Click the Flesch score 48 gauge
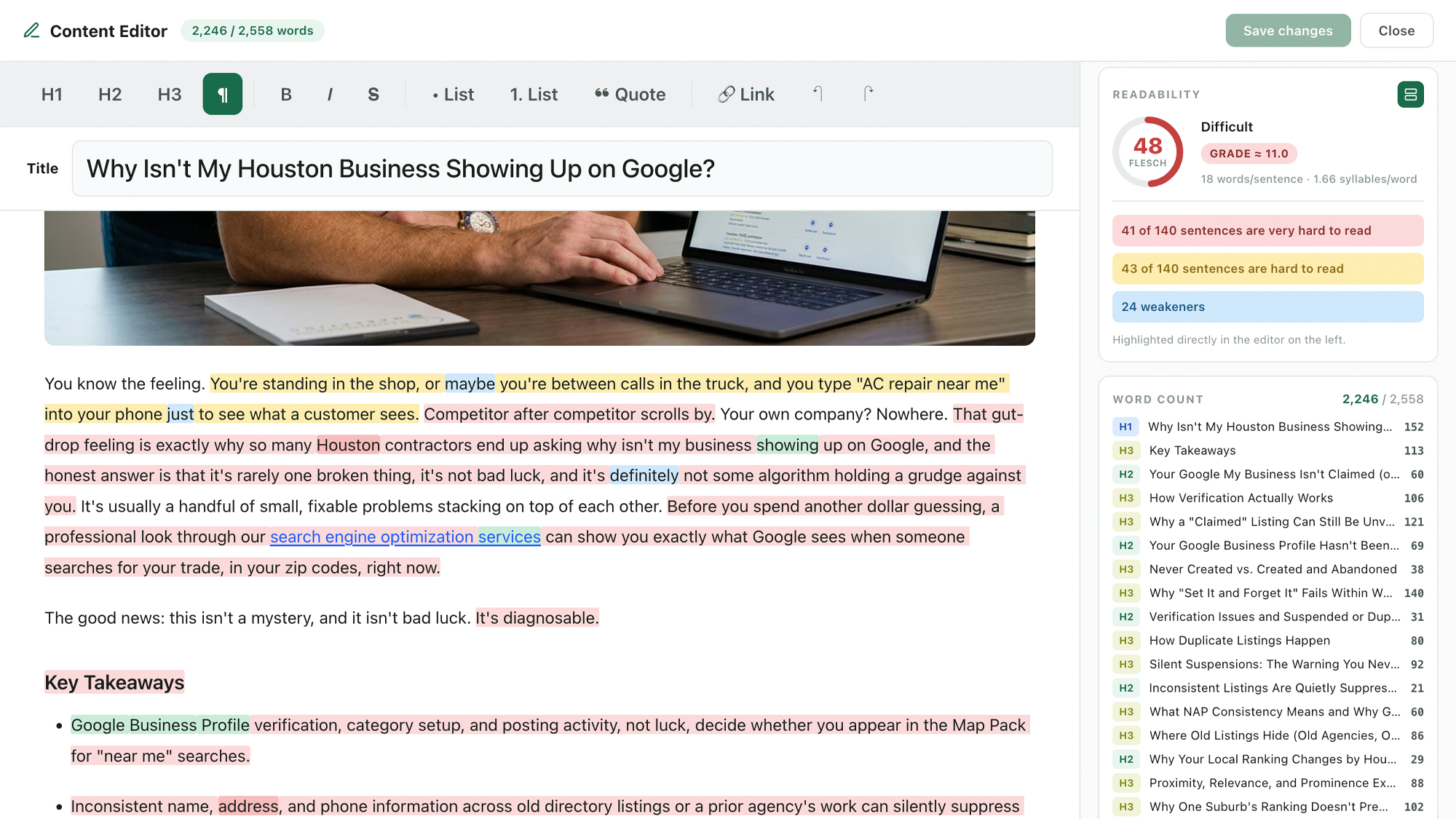The image size is (1456, 819). 1147,151
